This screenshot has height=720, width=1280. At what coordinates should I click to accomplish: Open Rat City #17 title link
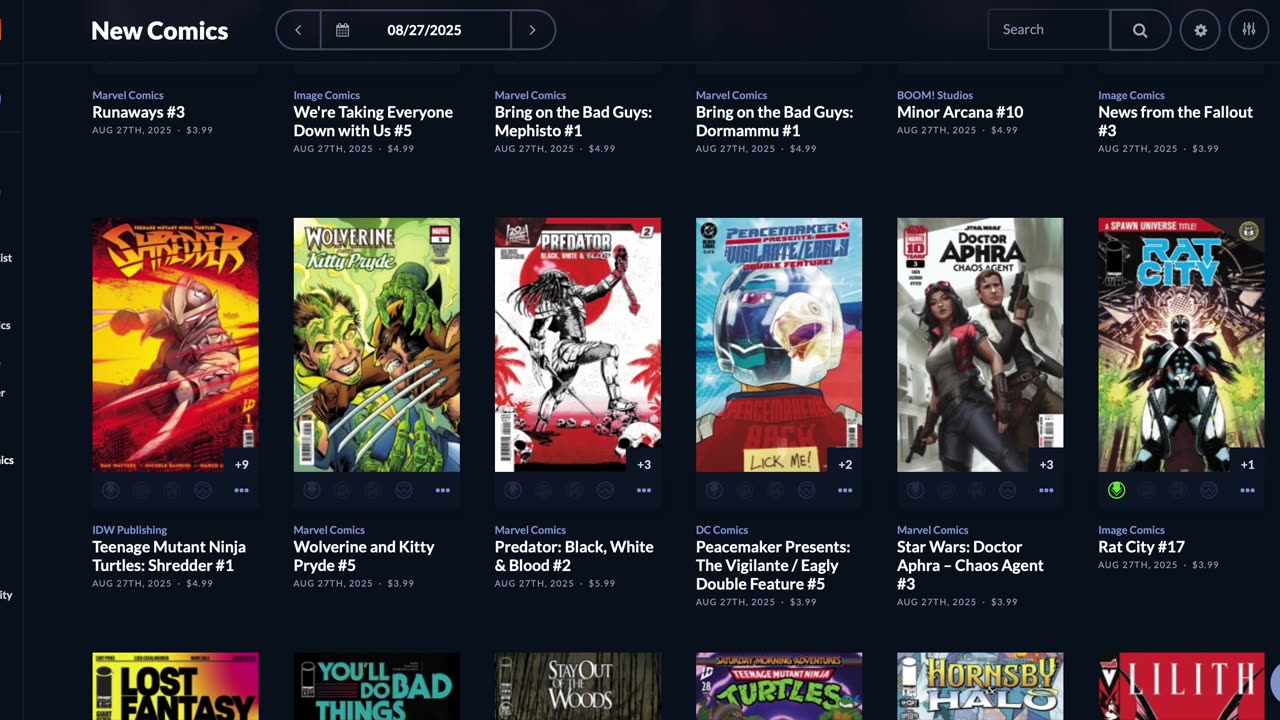(1141, 547)
